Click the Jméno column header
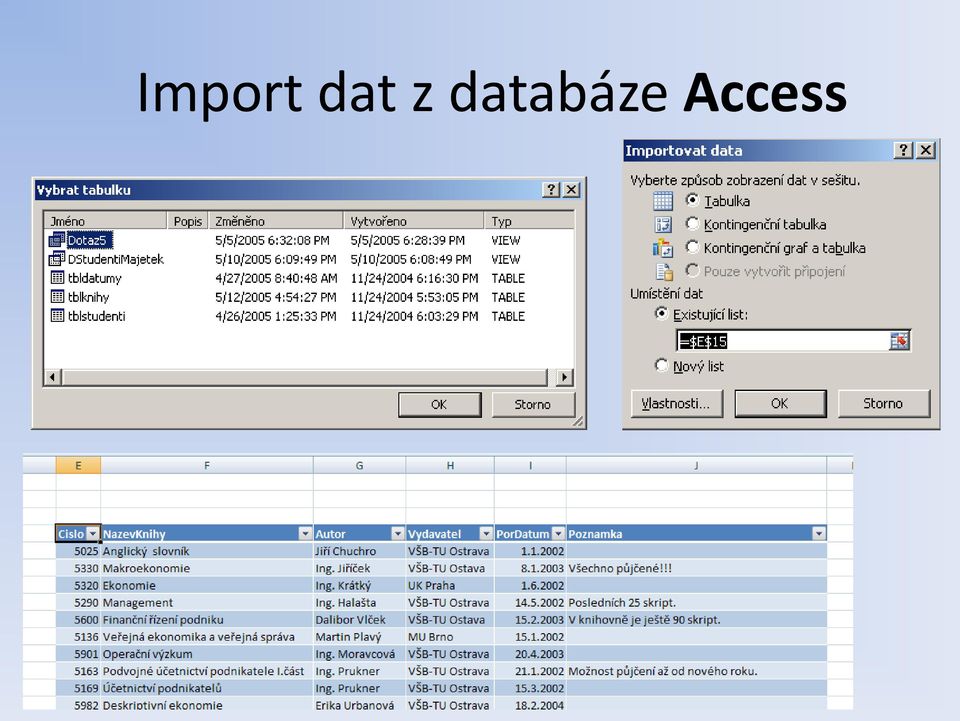Viewport: 960px width, 721px height. 106,221
